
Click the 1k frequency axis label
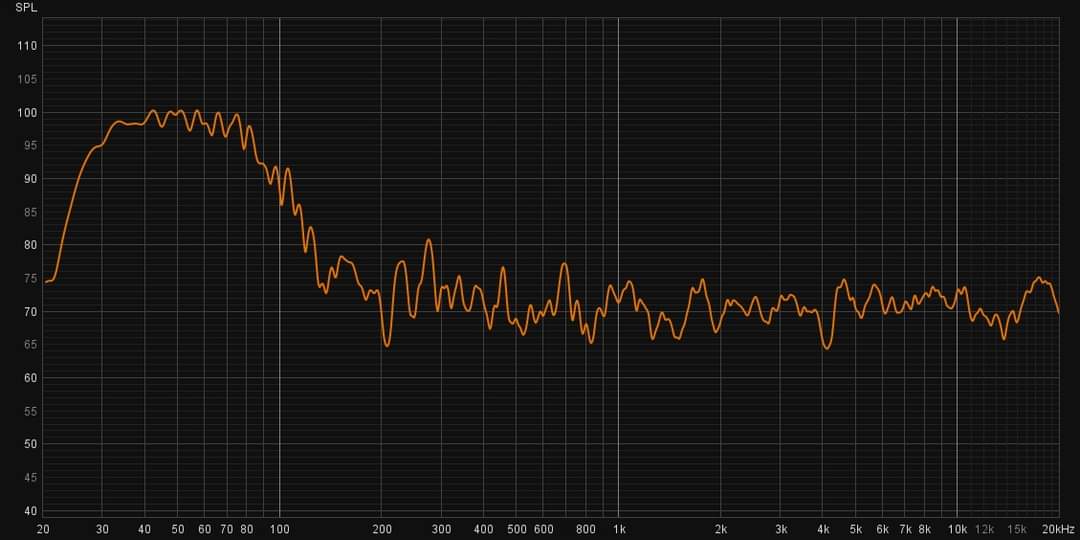pyautogui.click(x=619, y=529)
